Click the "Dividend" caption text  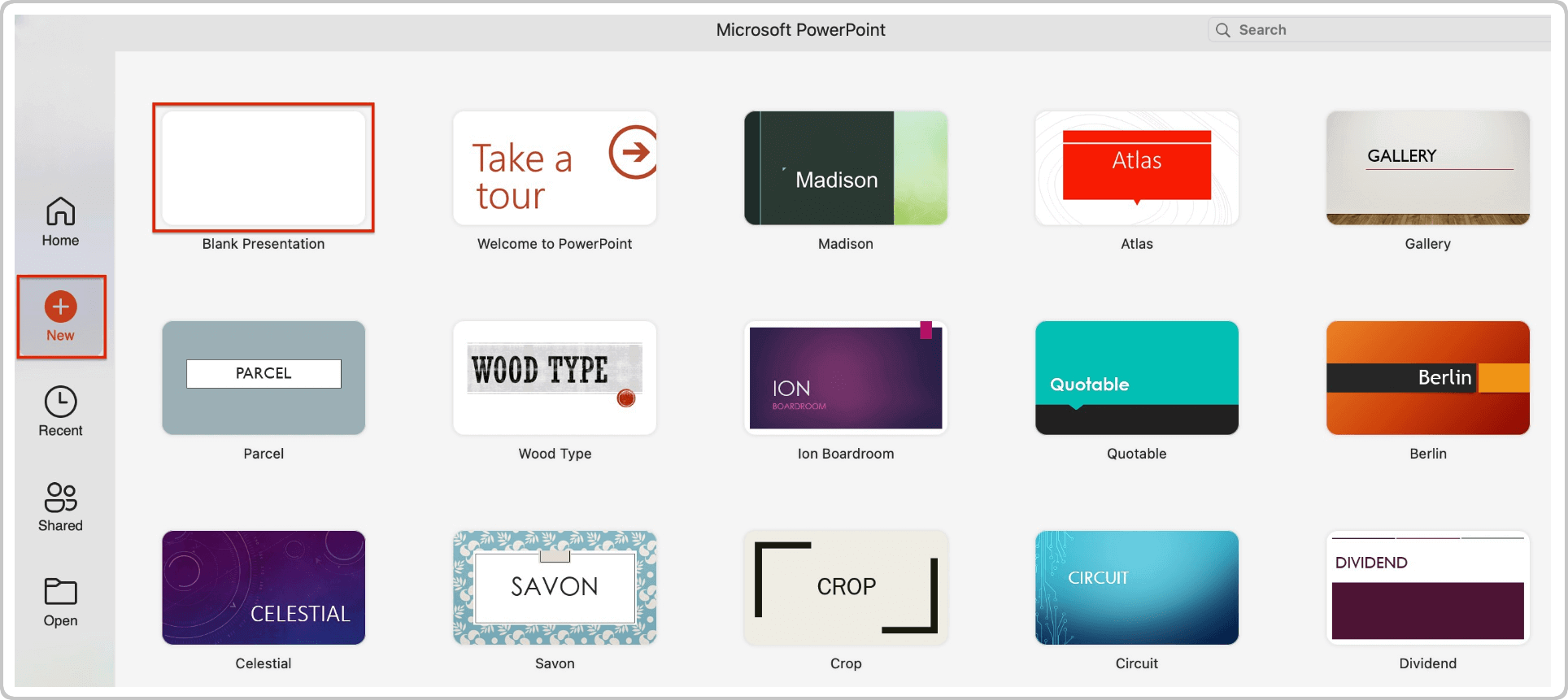(x=1428, y=663)
